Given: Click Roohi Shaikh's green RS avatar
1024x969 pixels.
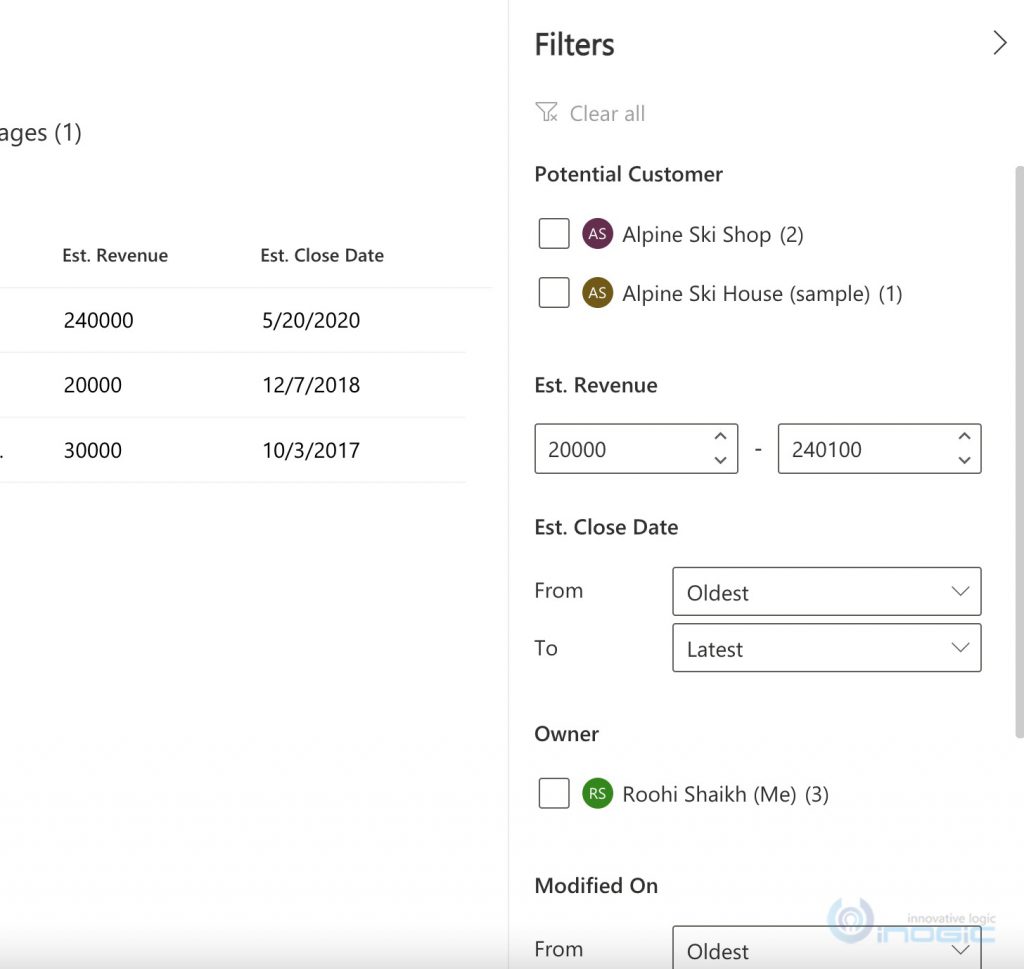Looking at the screenshot, I should [597, 794].
